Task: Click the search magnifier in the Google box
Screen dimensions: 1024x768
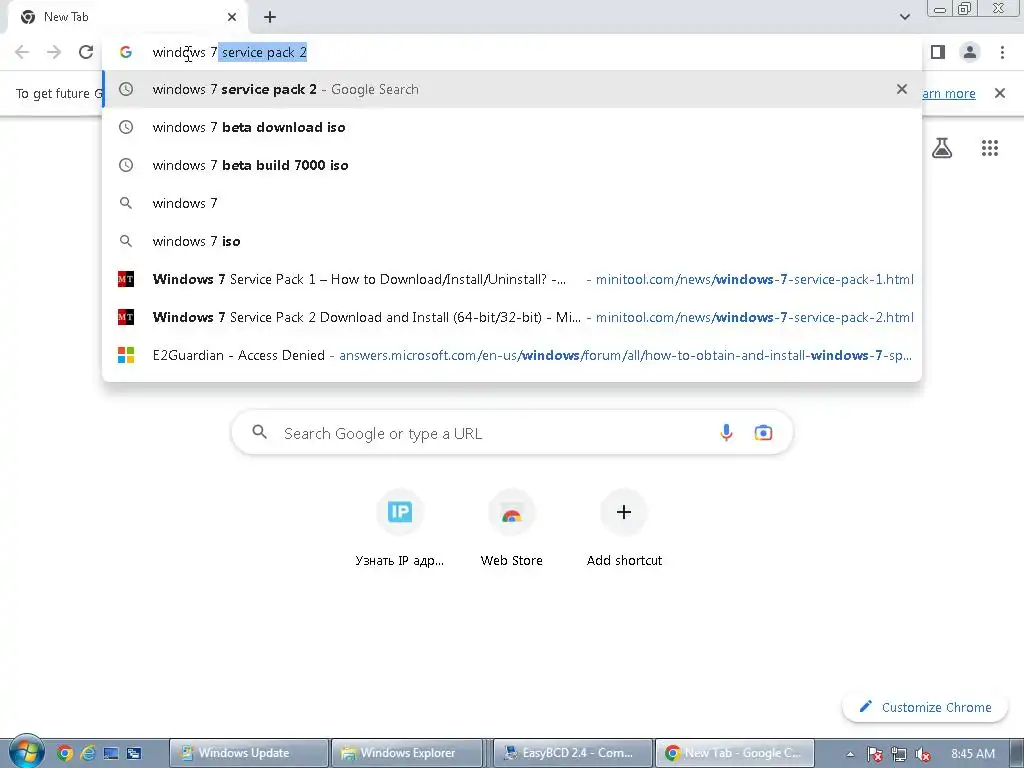Action: [259, 432]
